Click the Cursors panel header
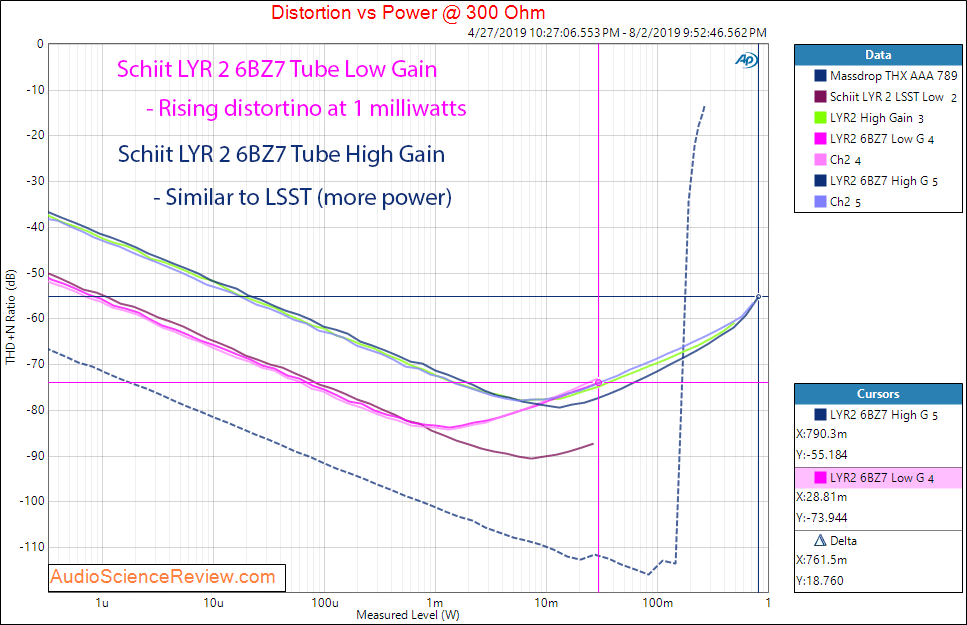 point(878,394)
